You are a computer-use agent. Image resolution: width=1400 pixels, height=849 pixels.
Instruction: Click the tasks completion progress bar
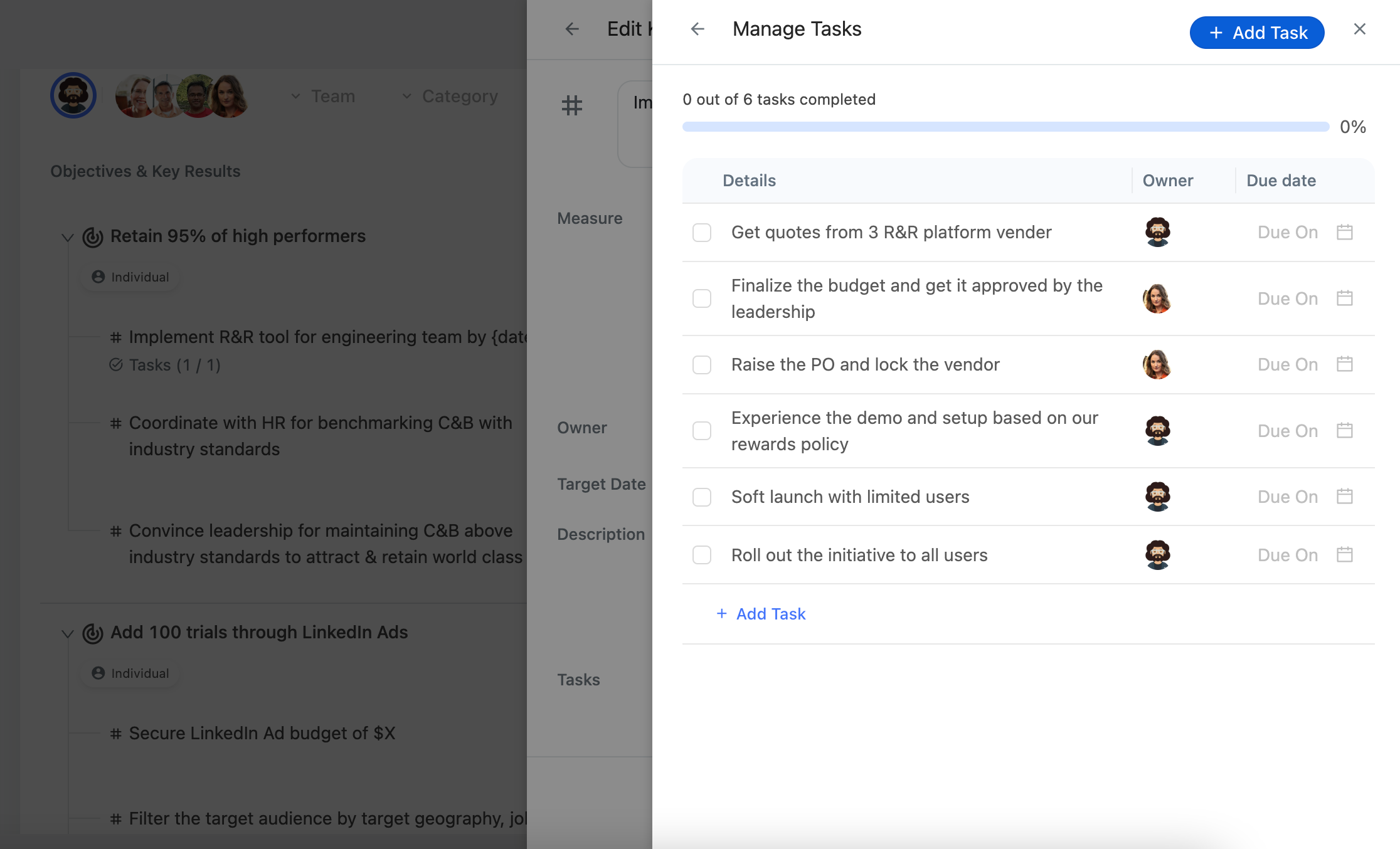click(x=1005, y=127)
